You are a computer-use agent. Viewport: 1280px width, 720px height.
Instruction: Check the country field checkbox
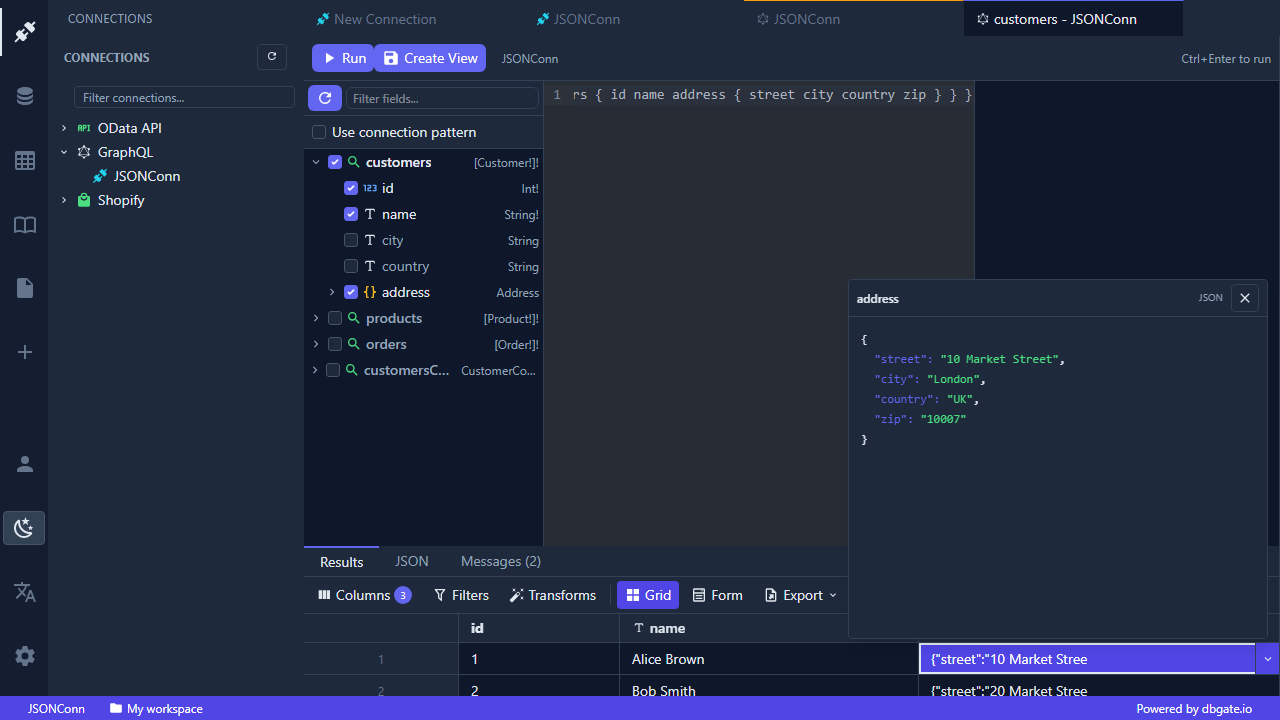point(351,266)
